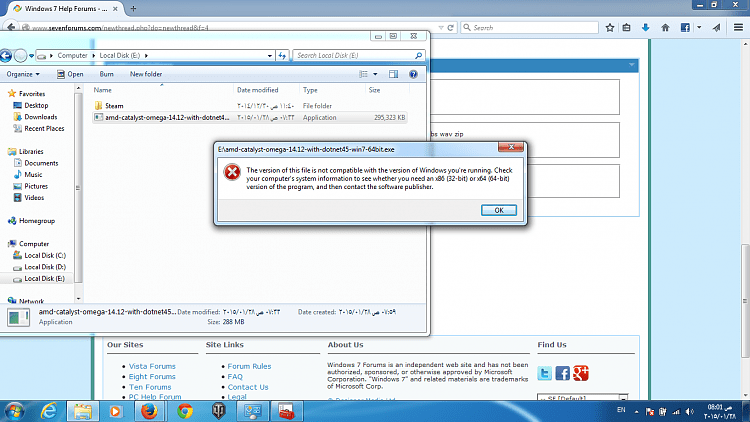Screen dimensions: 750x422
Task: Click the Twitter icon under Find Us
Action: [x=544, y=373]
